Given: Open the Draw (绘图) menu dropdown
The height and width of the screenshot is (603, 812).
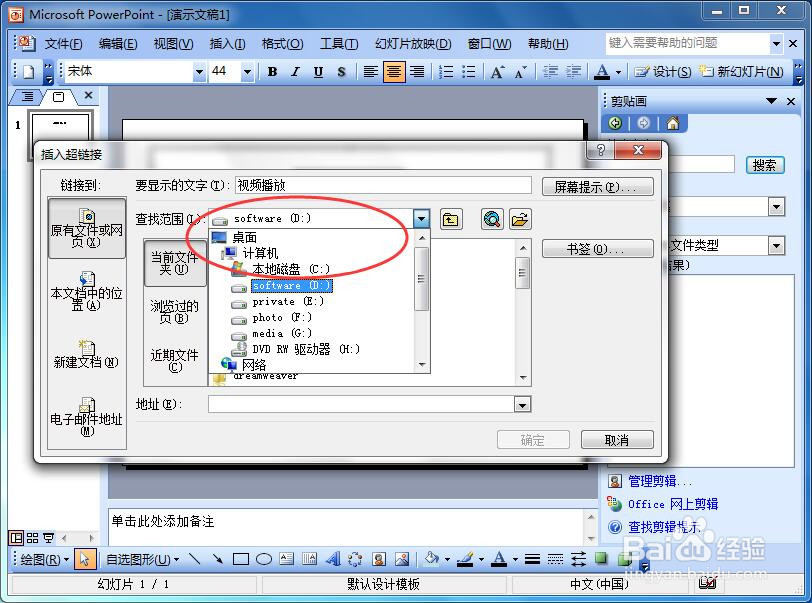Looking at the screenshot, I should 45,559.
